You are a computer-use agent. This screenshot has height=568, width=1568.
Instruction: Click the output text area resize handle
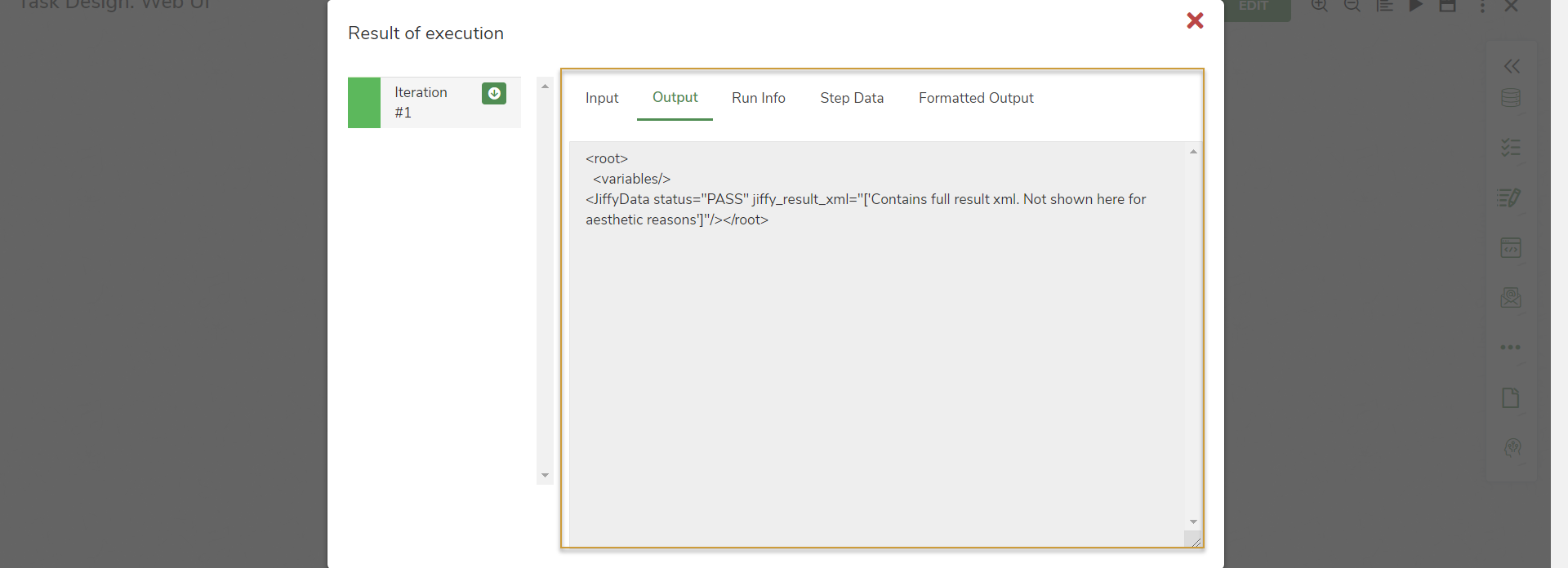(1195, 540)
